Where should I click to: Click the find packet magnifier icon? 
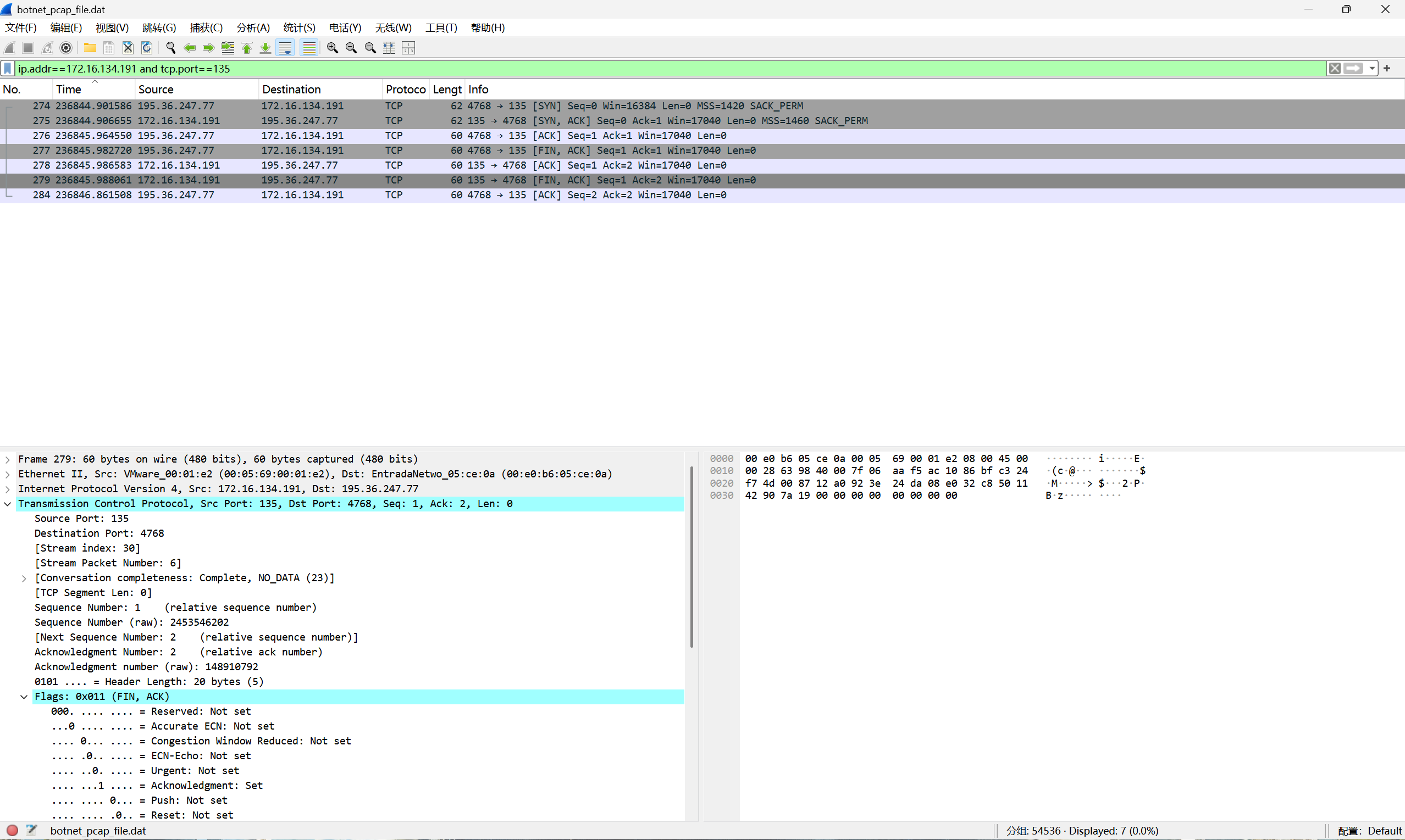point(170,48)
